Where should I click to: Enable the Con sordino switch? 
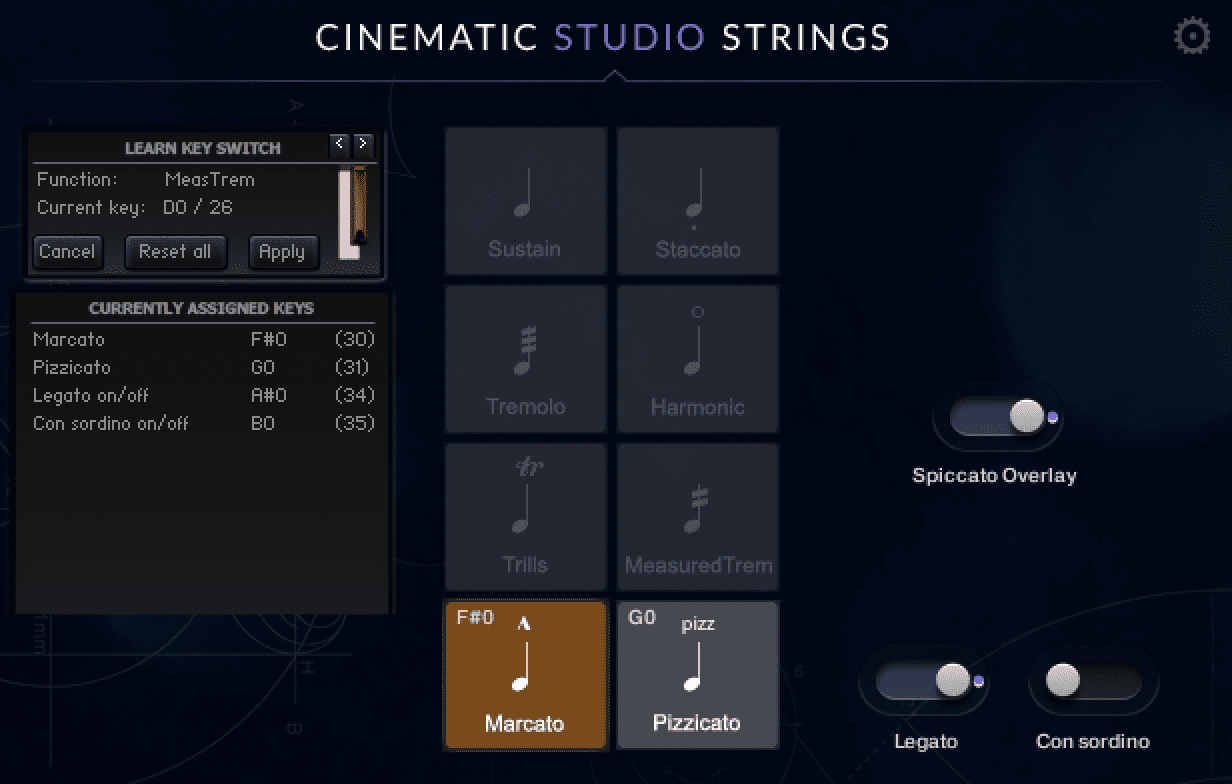pos(1092,682)
